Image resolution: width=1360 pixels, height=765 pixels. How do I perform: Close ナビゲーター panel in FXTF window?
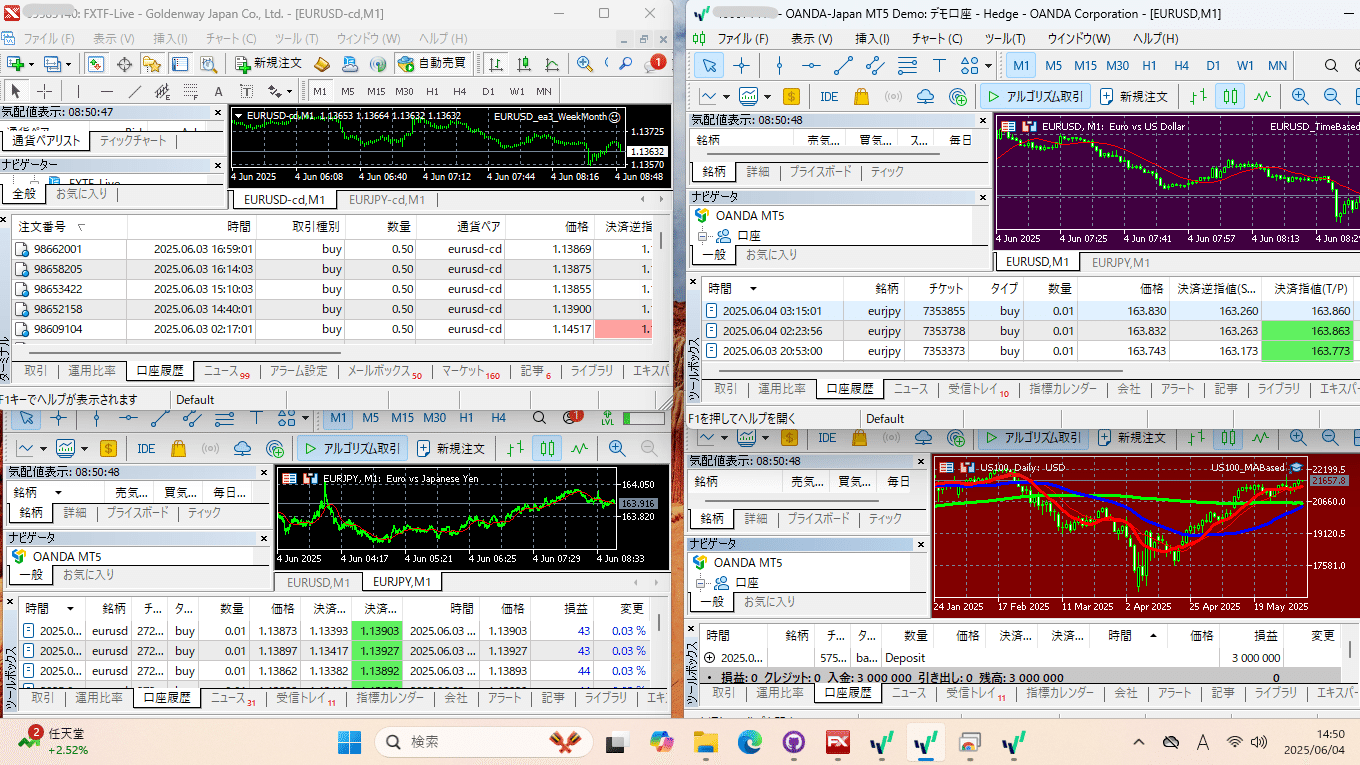coord(218,165)
